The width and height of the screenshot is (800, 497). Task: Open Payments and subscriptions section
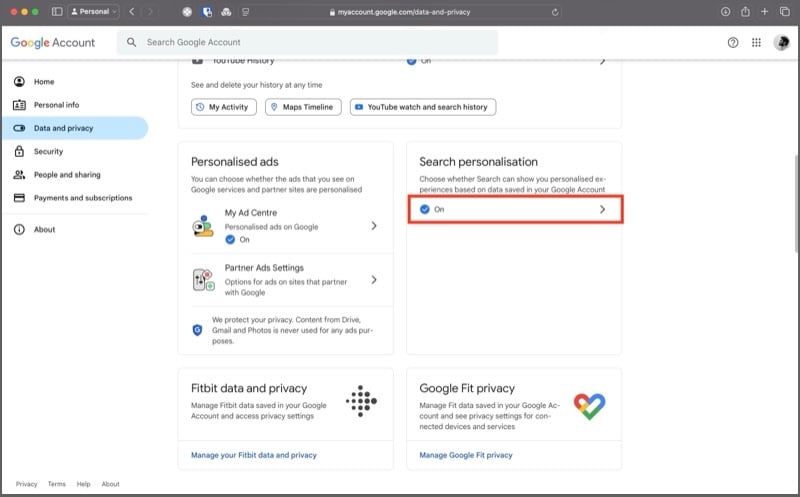(75, 198)
